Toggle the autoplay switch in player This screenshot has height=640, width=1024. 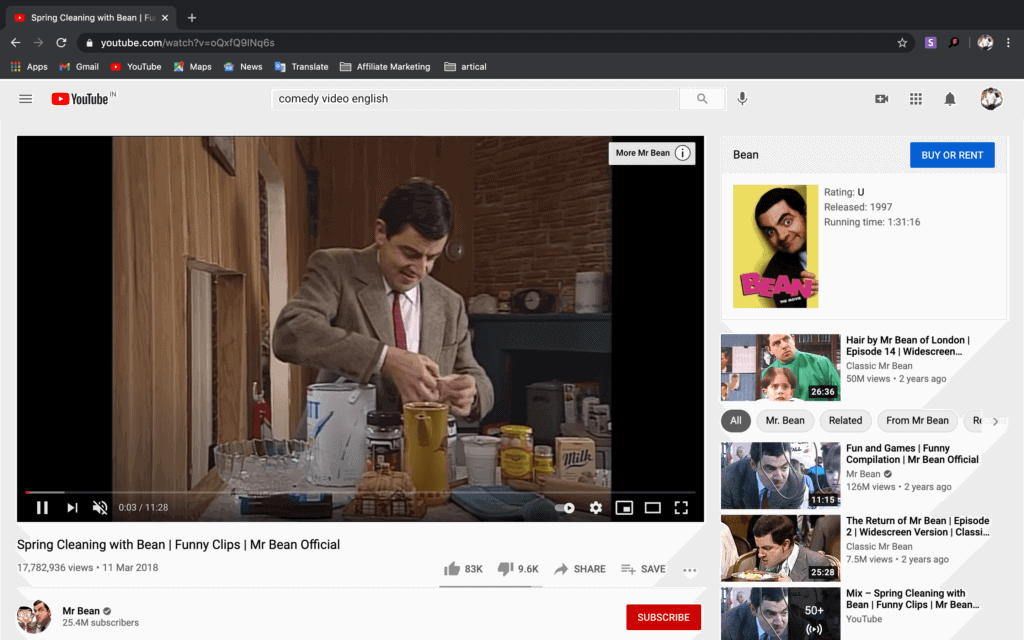566,507
